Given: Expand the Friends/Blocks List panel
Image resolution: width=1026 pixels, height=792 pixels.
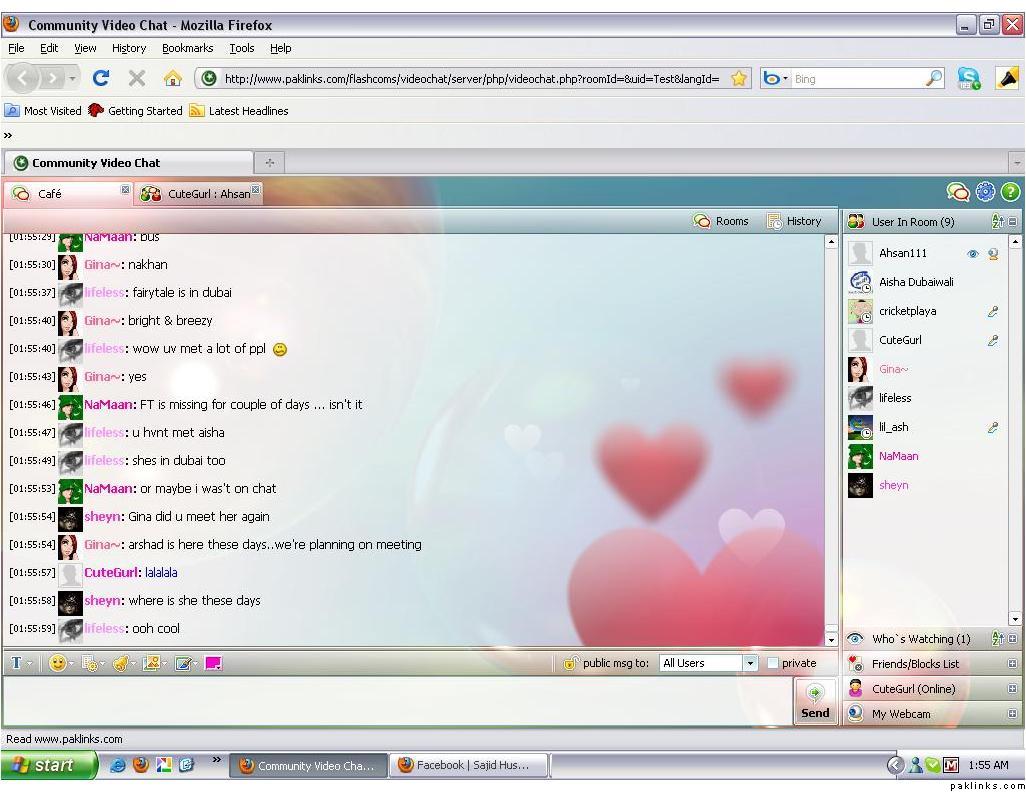Looking at the screenshot, I should coord(1012,664).
